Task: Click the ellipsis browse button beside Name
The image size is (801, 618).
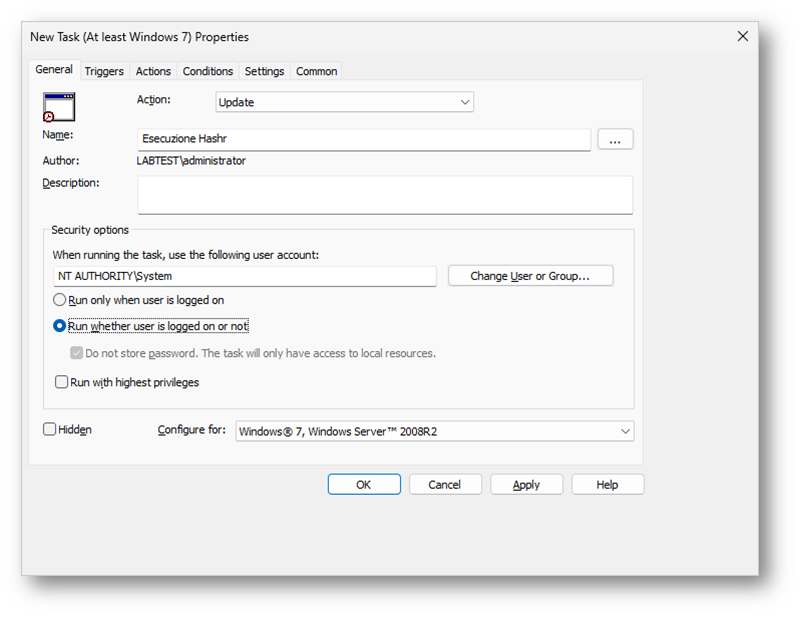Action: (x=615, y=140)
